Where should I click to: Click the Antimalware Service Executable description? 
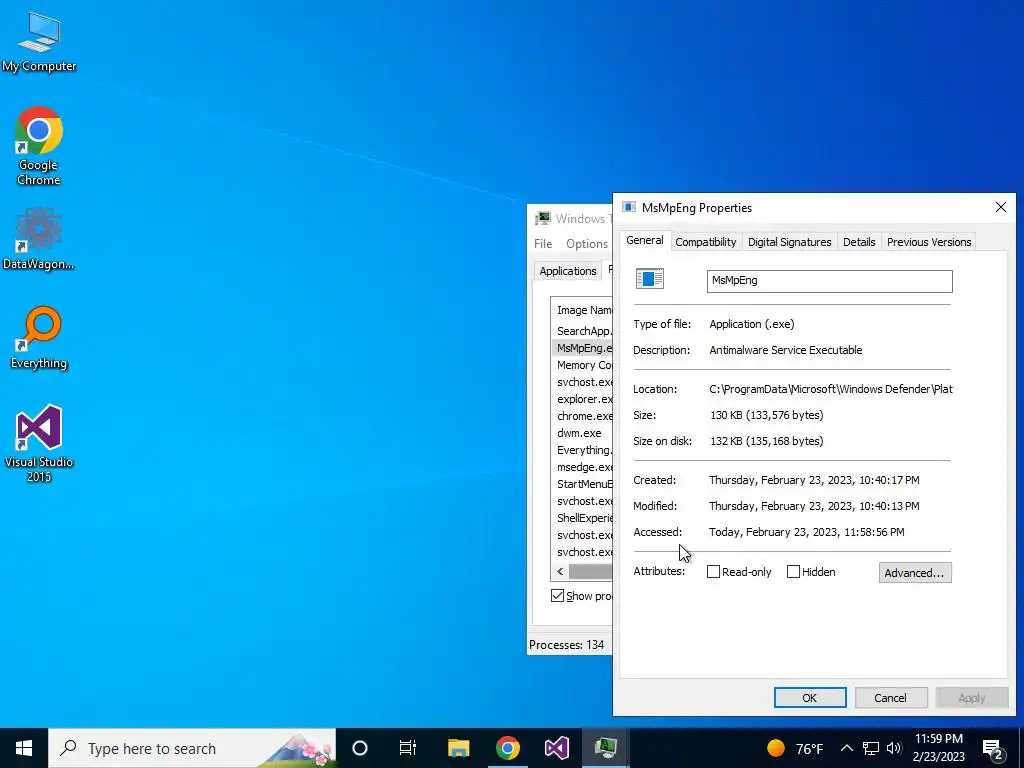coord(786,350)
